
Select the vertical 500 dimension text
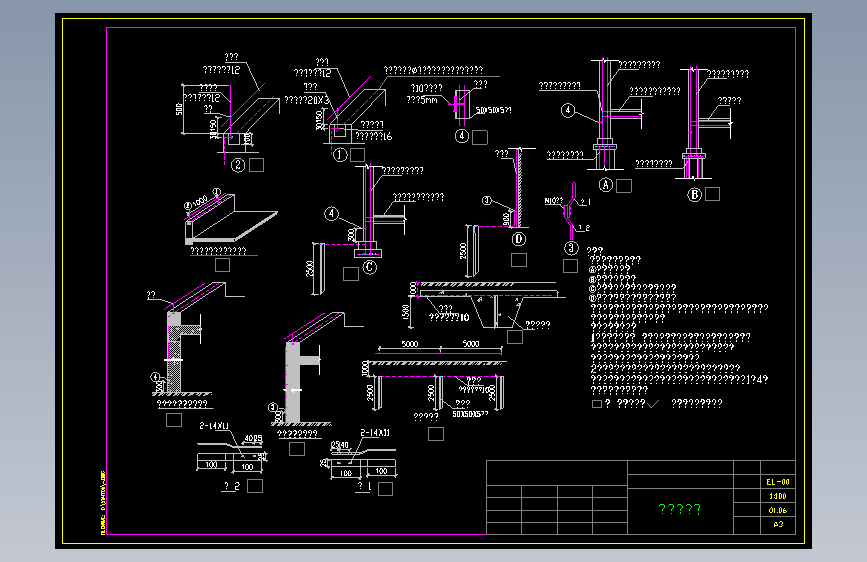click(179, 110)
